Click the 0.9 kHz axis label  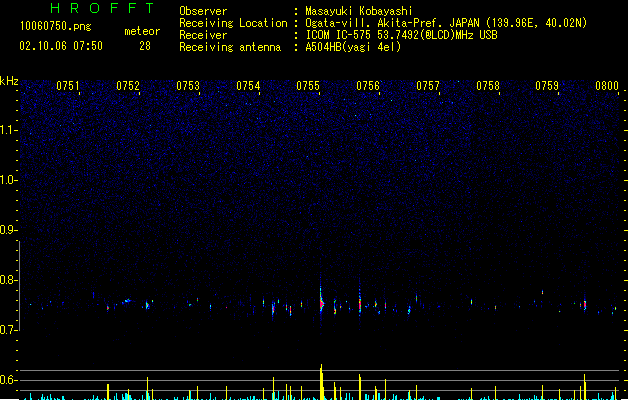(x=8, y=230)
